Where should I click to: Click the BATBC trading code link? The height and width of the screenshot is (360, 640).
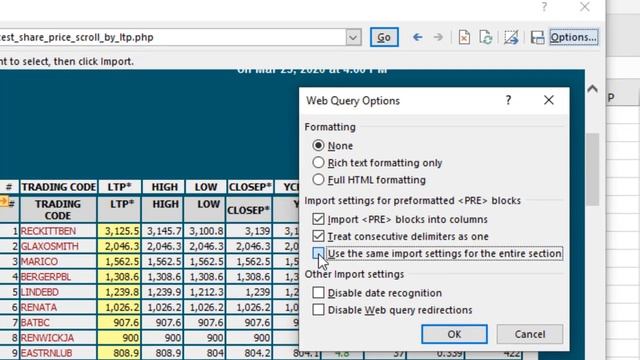tap(35, 323)
